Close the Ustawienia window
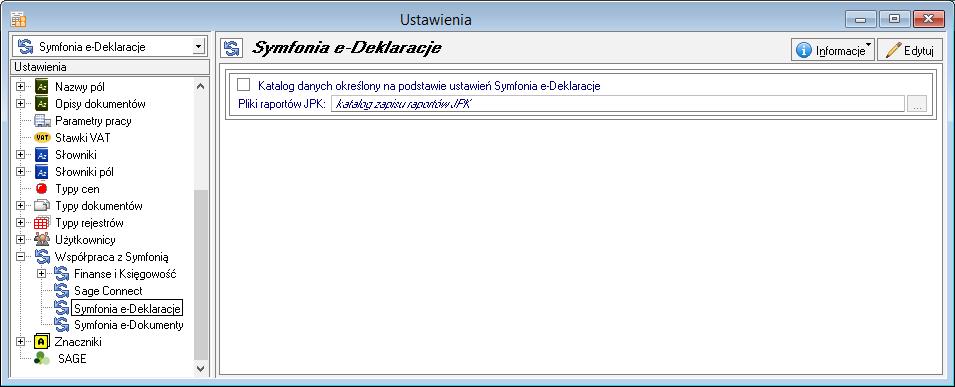Viewport: 955px width, 387px height. pos(928,19)
